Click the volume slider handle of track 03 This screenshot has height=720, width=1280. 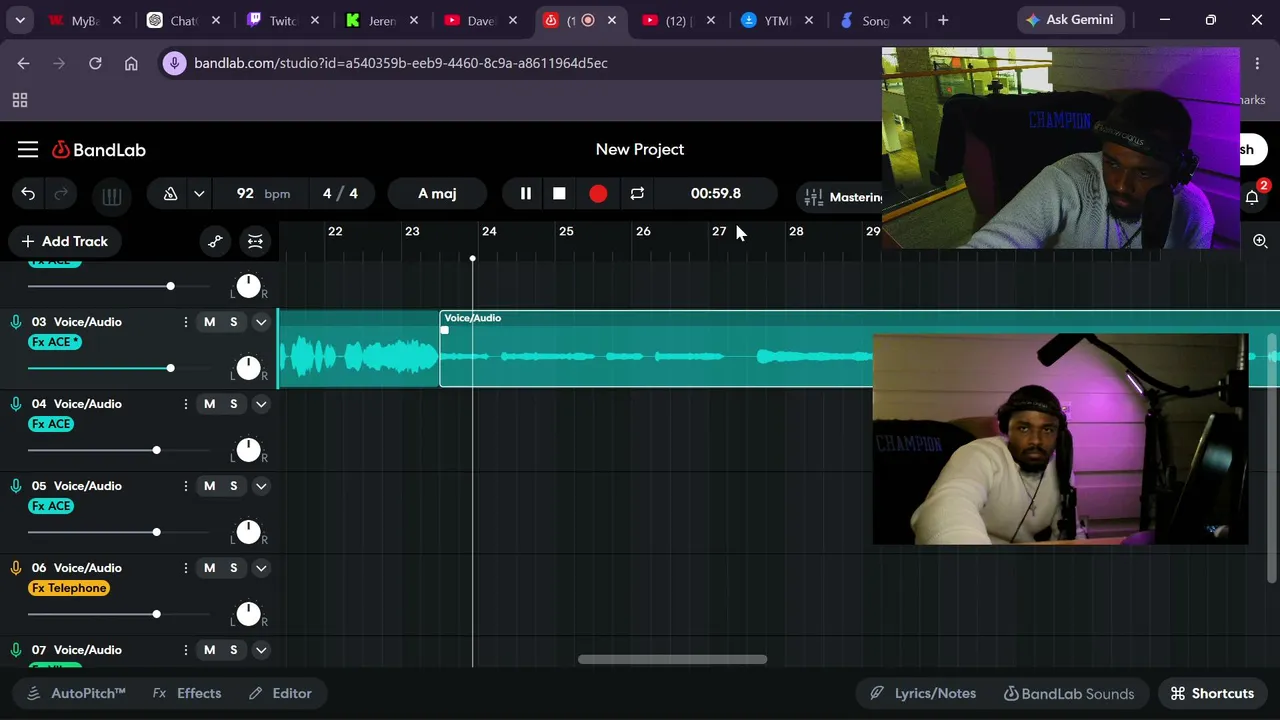click(170, 368)
